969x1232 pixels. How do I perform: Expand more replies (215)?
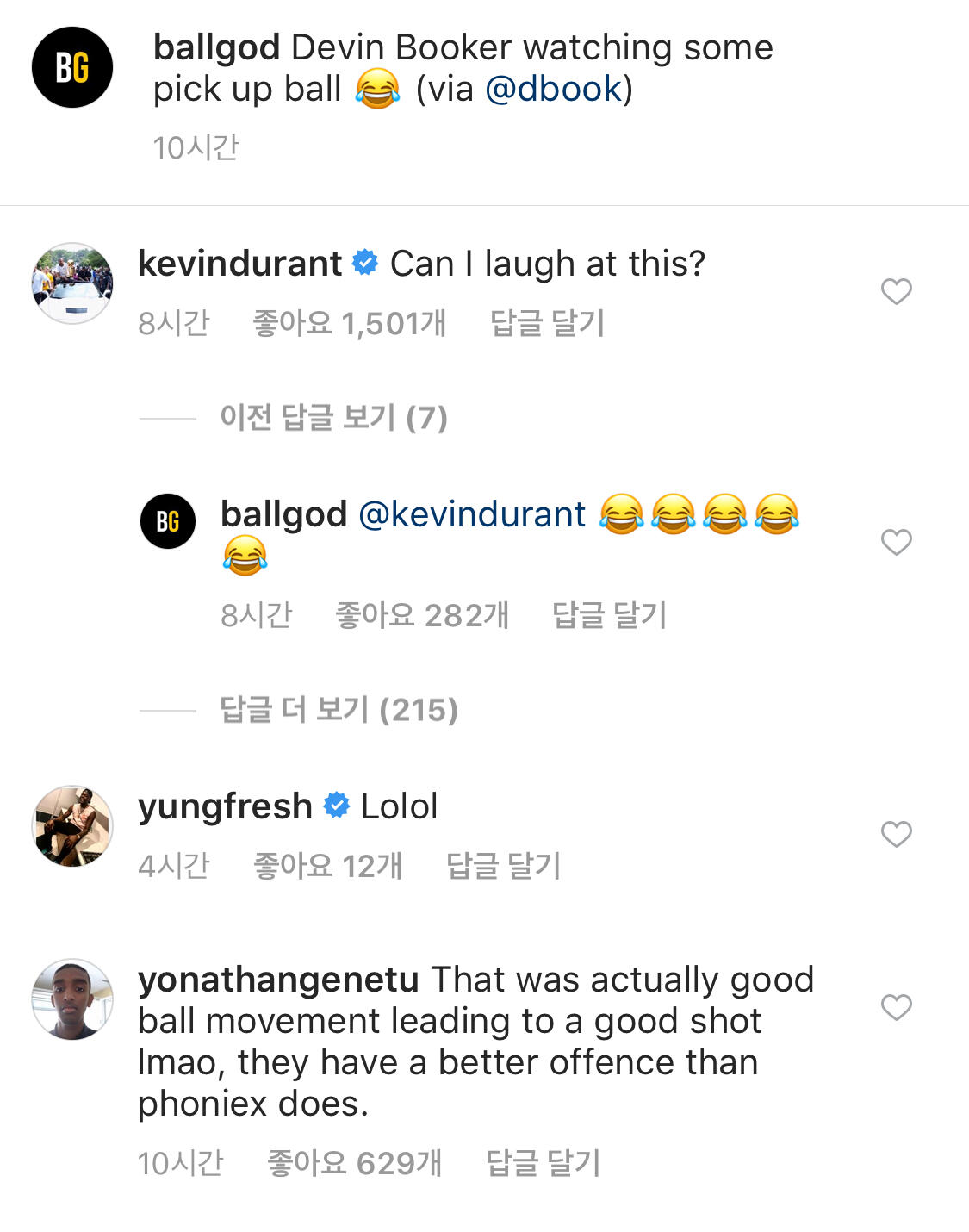point(339,710)
